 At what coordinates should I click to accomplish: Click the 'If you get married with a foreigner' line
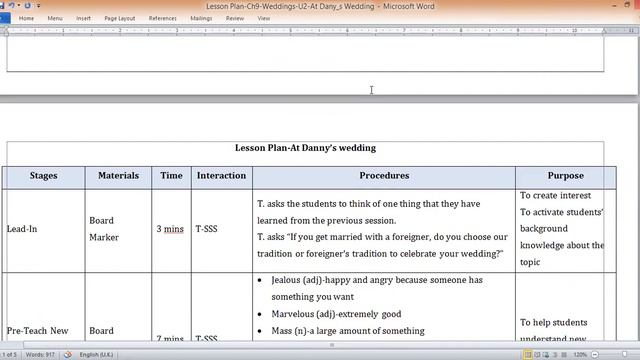point(382,237)
